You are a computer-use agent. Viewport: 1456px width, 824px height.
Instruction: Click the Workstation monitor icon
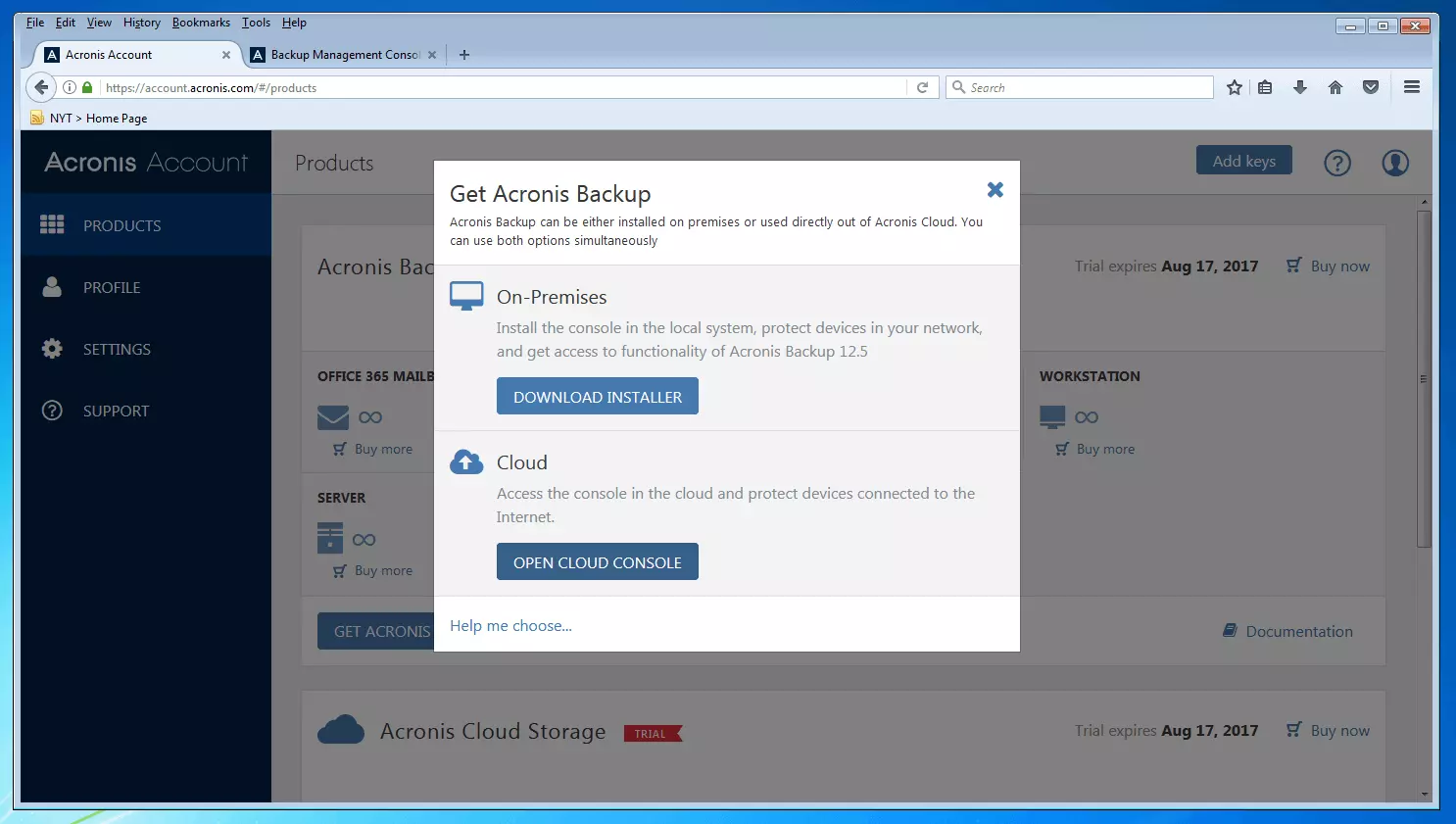tap(1052, 417)
